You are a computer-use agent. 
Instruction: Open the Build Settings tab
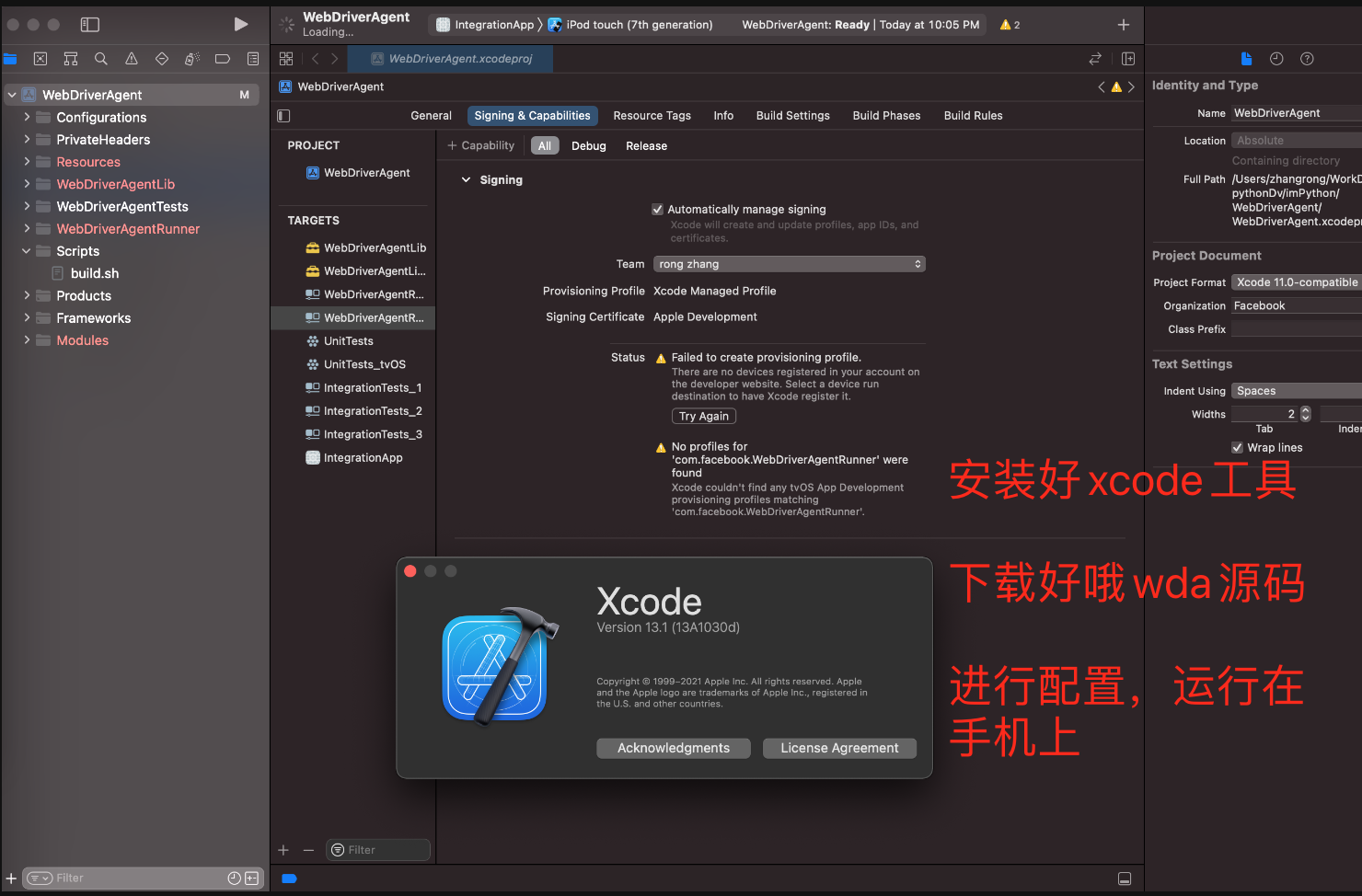coord(792,116)
